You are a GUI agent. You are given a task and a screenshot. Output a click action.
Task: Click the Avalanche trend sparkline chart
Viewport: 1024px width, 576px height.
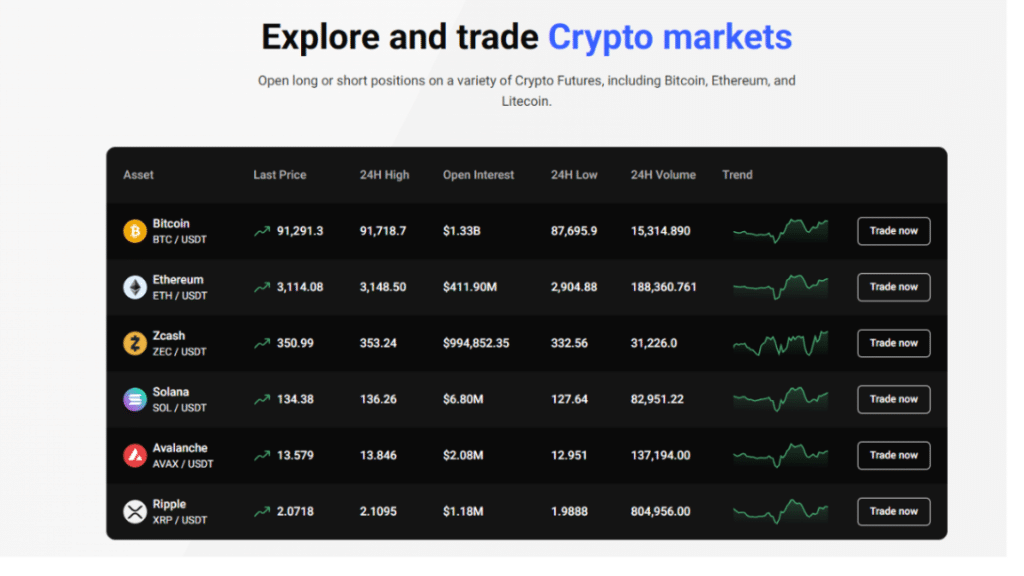click(x=780, y=455)
